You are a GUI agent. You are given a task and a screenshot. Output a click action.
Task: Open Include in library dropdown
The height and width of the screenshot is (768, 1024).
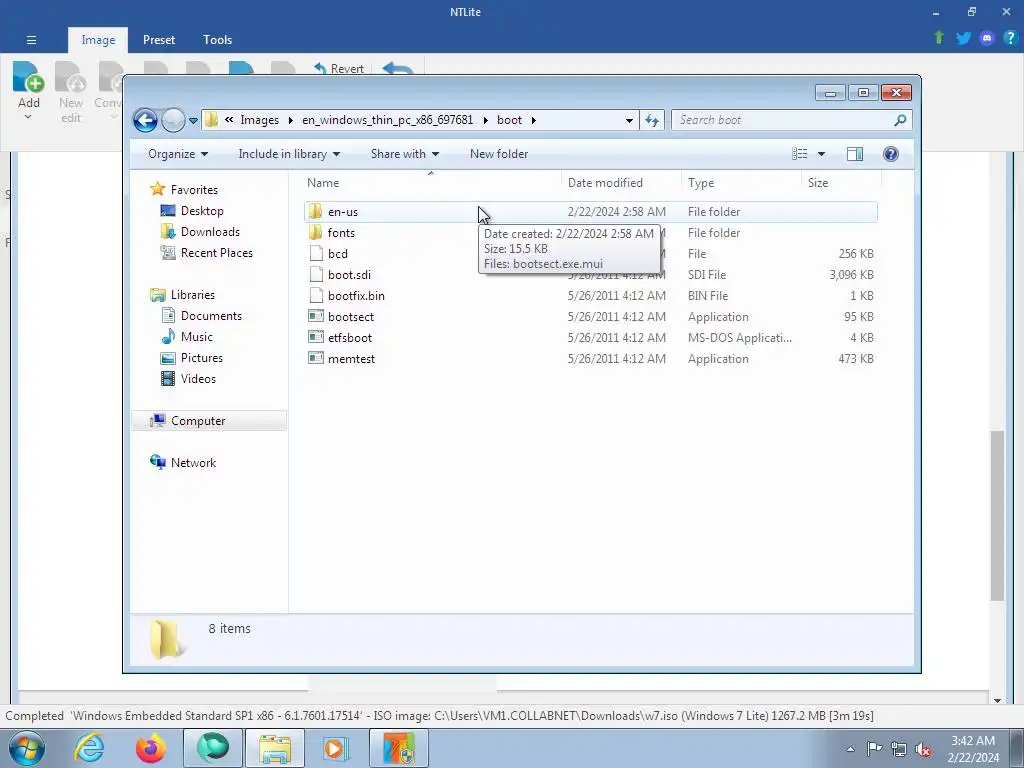(289, 154)
